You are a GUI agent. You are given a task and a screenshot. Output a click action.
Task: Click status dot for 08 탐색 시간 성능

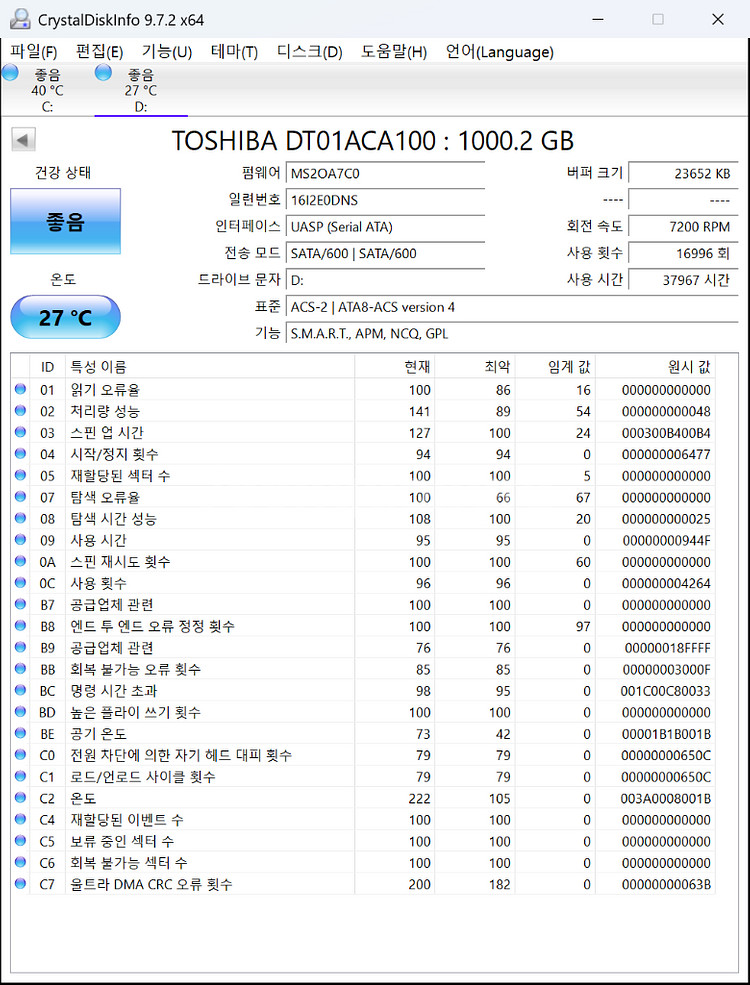click(x=20, y=518)
